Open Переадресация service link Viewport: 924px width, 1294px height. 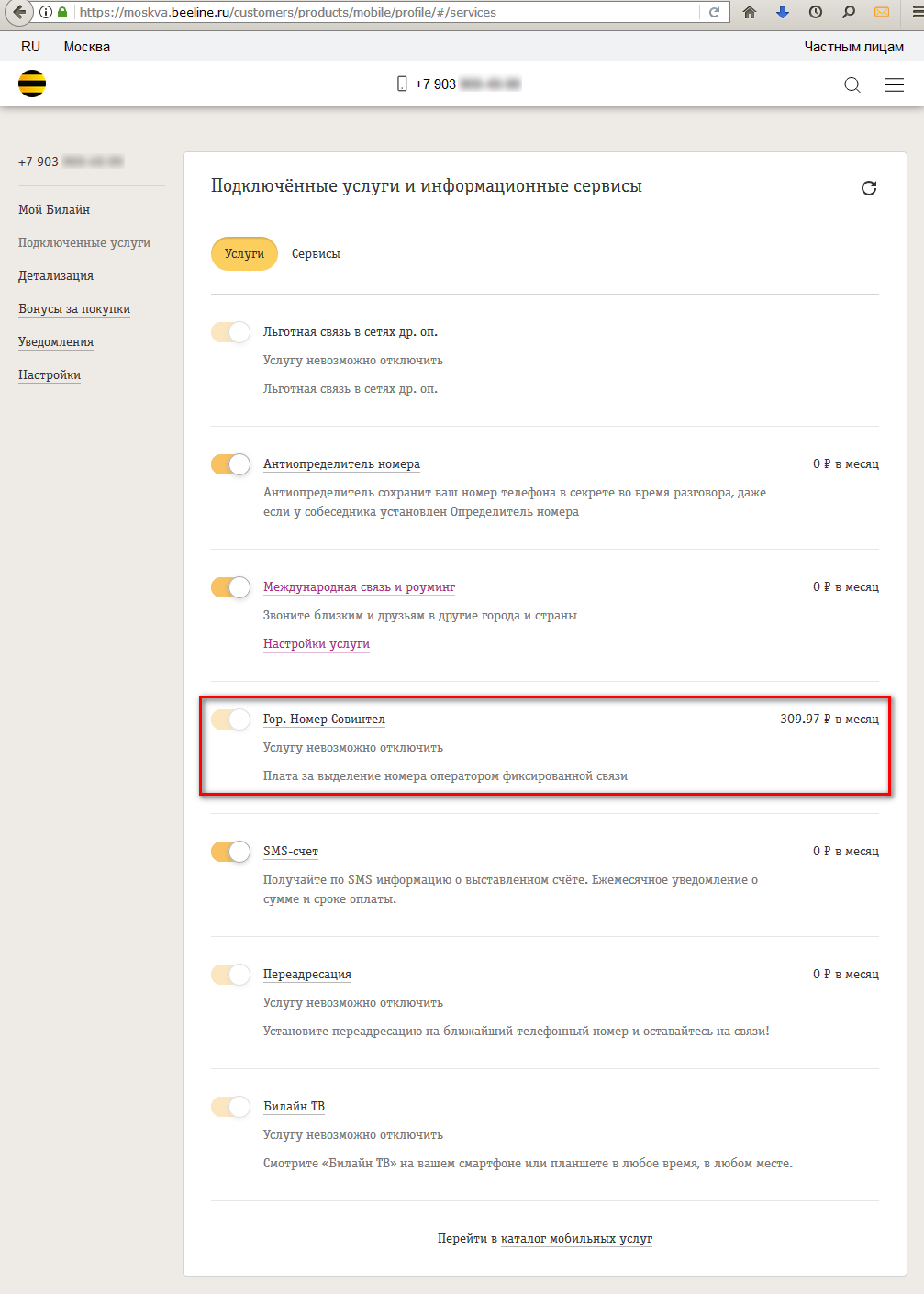tap(307, 975)
